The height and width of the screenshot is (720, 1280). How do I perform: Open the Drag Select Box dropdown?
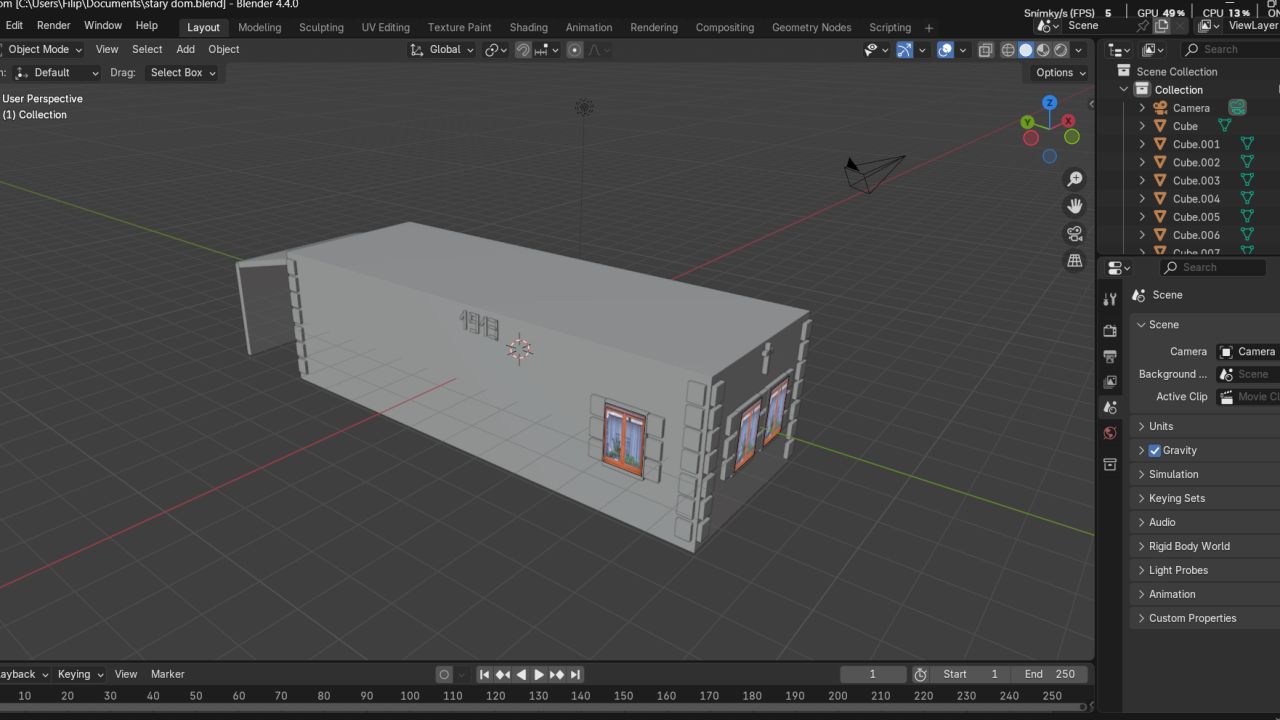click(x=182, y=72)
